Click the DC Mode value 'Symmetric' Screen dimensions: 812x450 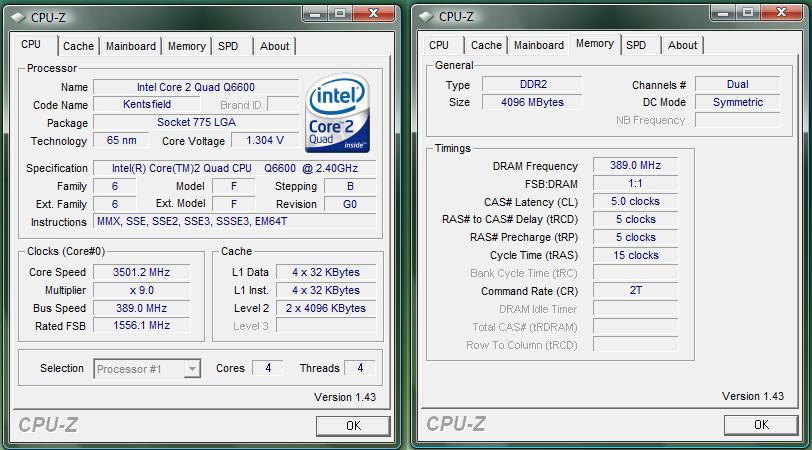coord(737,102)
